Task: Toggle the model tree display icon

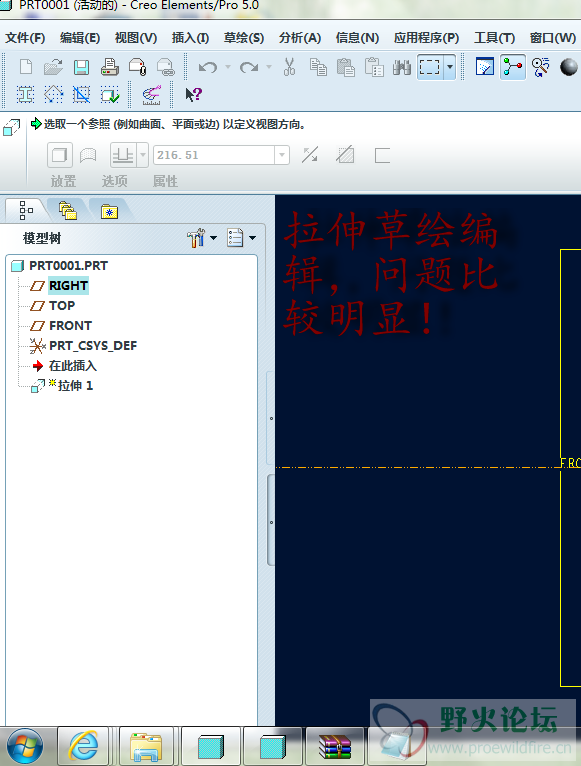Action: point(513,67)
